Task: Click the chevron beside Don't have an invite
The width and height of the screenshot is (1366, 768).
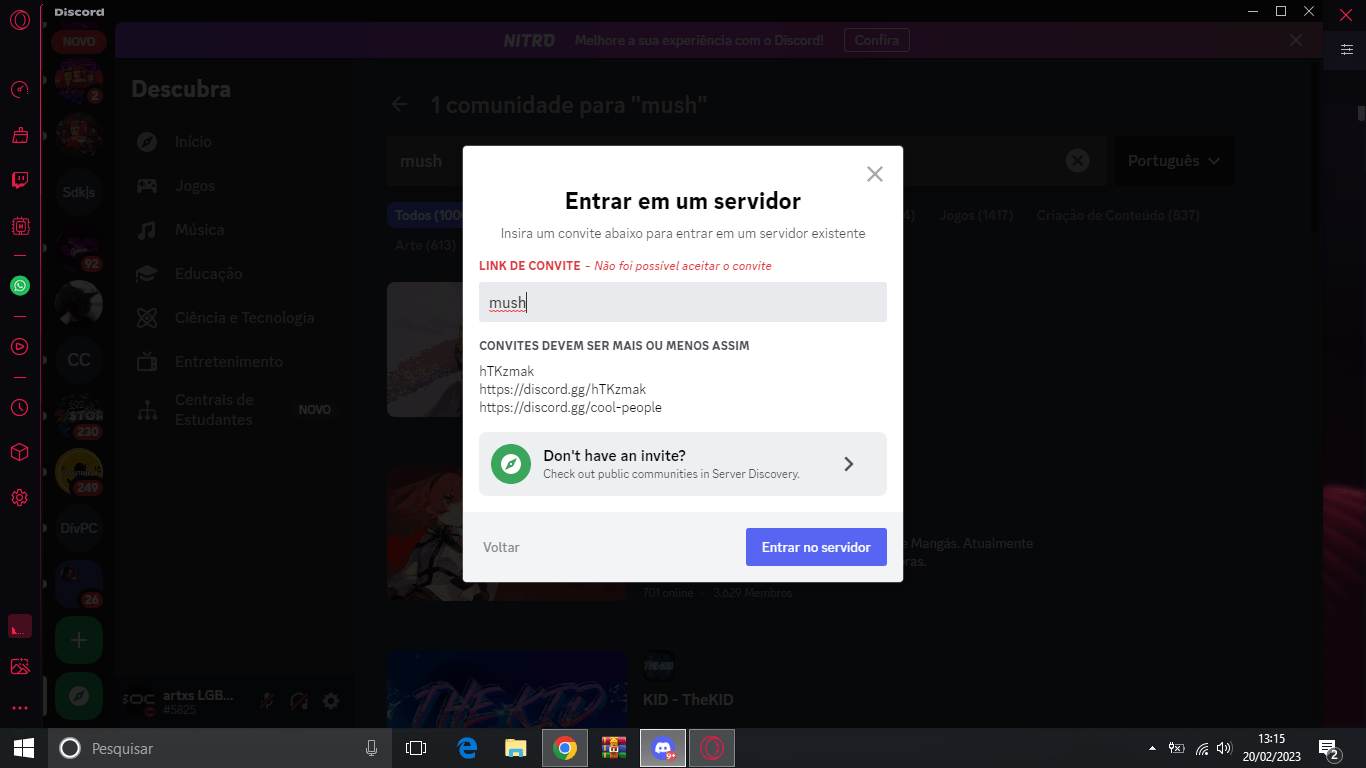Action: click(x=848, y=464)
